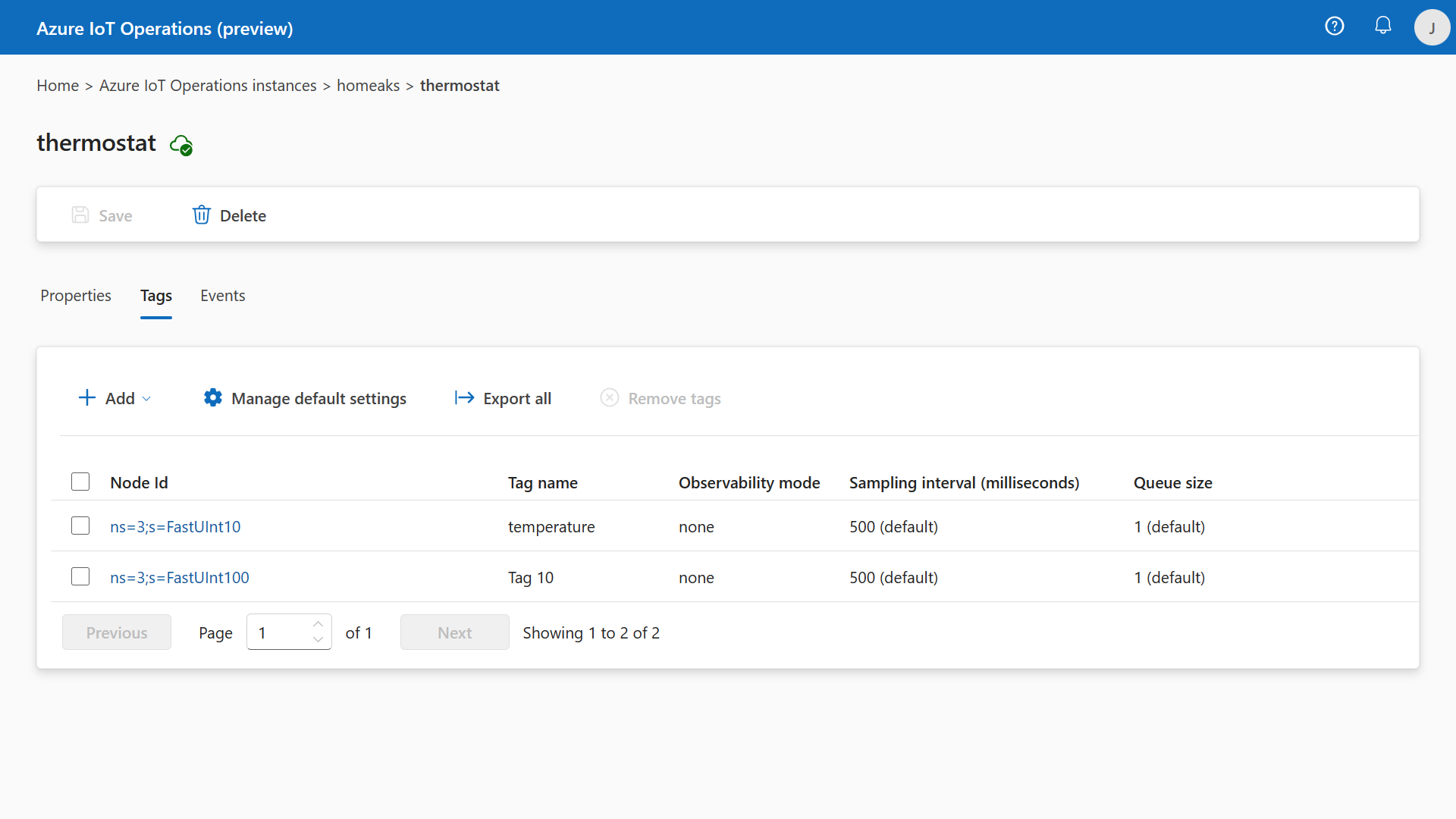Switch to the Events tab
The image size is (1456, 819).
[x=223, y=296]
